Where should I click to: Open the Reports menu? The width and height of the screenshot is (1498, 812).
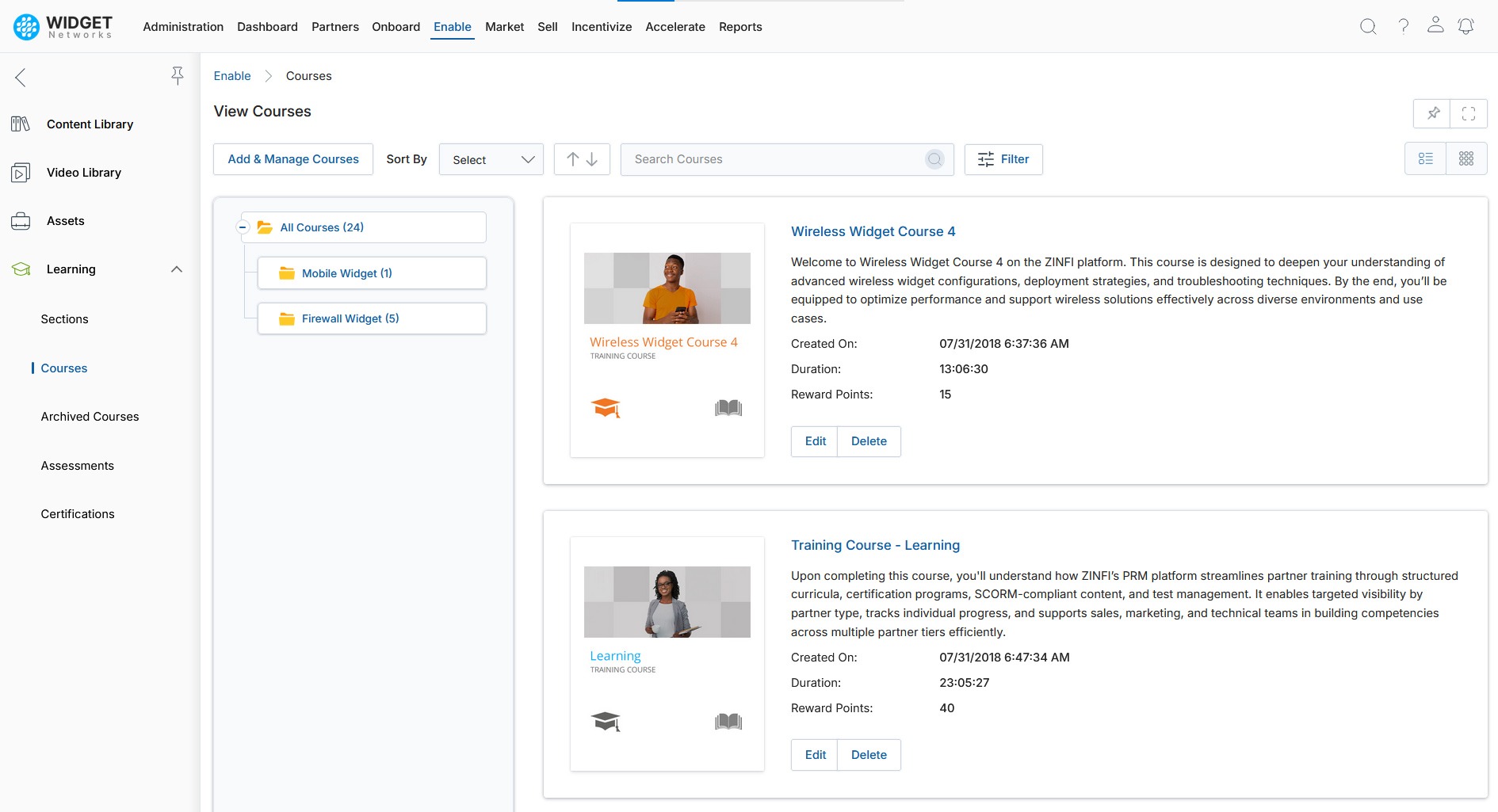click(739, 27)
